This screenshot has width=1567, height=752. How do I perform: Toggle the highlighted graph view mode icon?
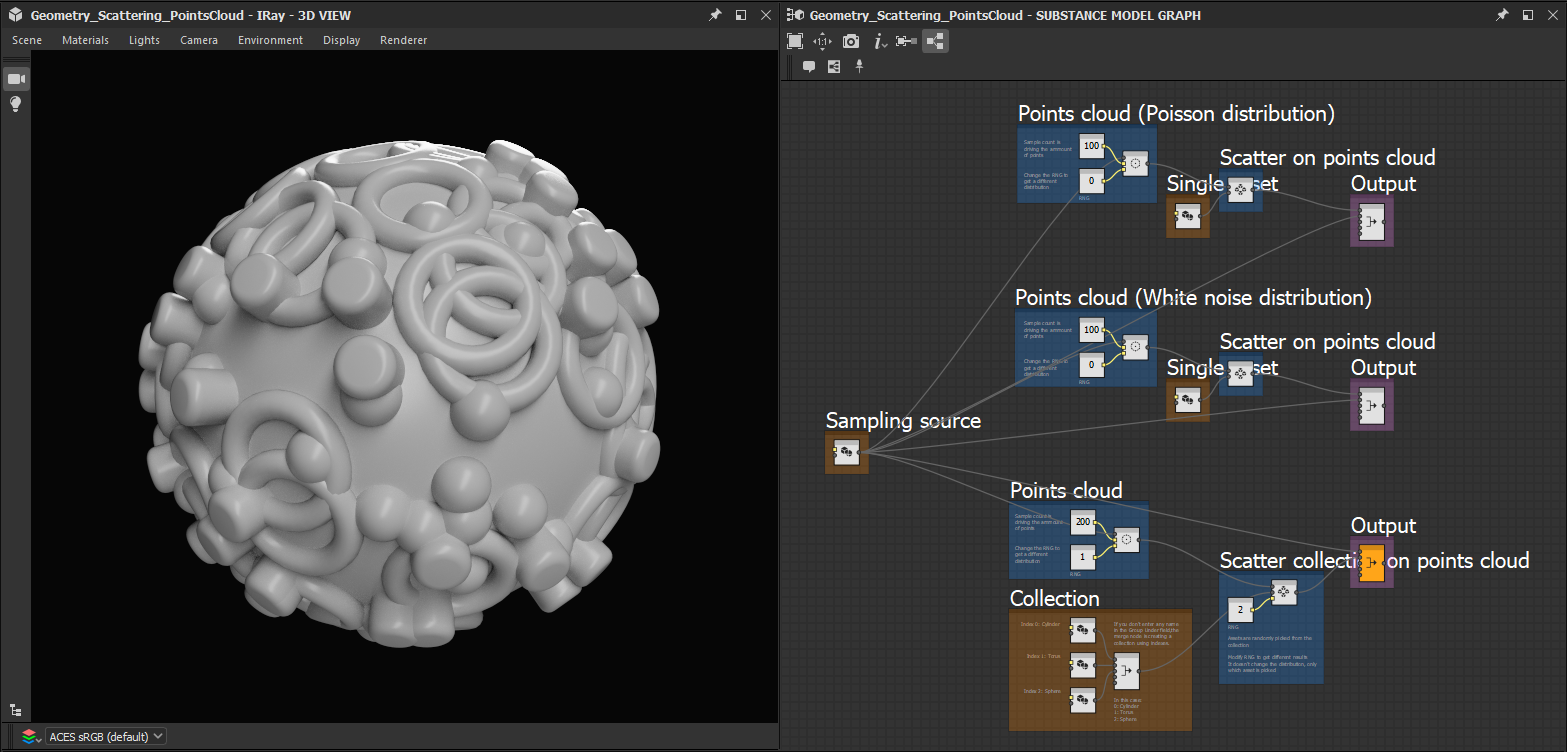[x=935, y=41]
